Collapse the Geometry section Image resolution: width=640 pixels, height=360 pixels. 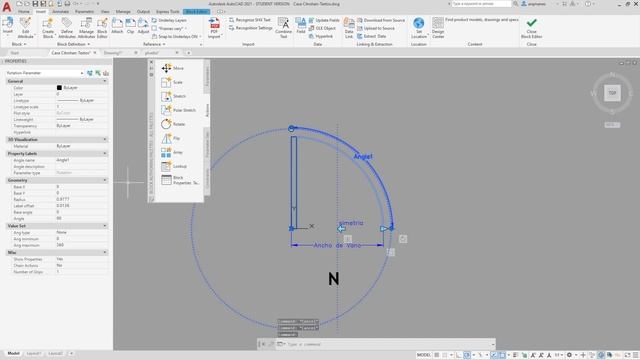point(105,180)
